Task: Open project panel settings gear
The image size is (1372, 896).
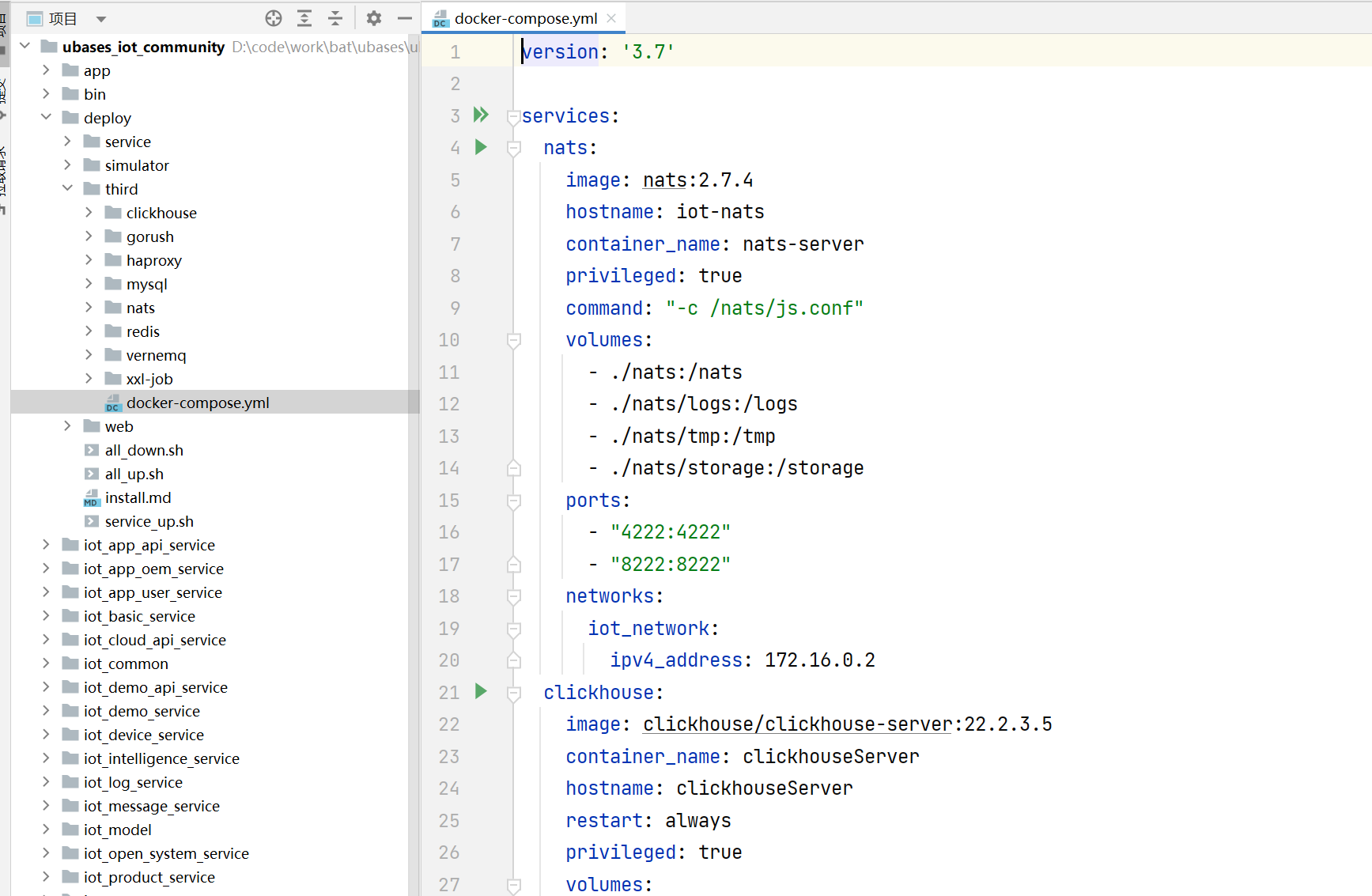Action: [374, 18]
